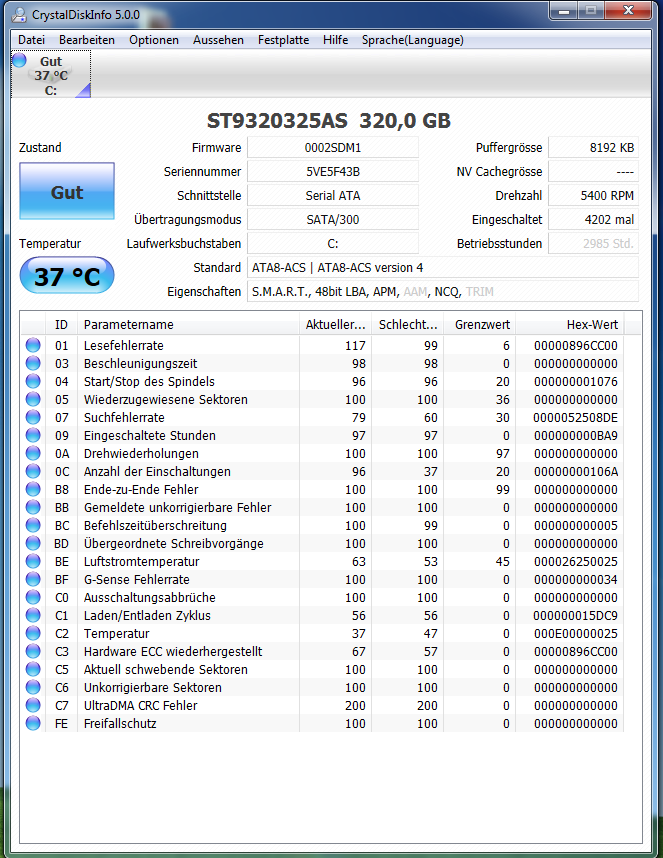Click the blue Gut health status button
This screenshot has height=858, width=663.
[x=67, y=193]
